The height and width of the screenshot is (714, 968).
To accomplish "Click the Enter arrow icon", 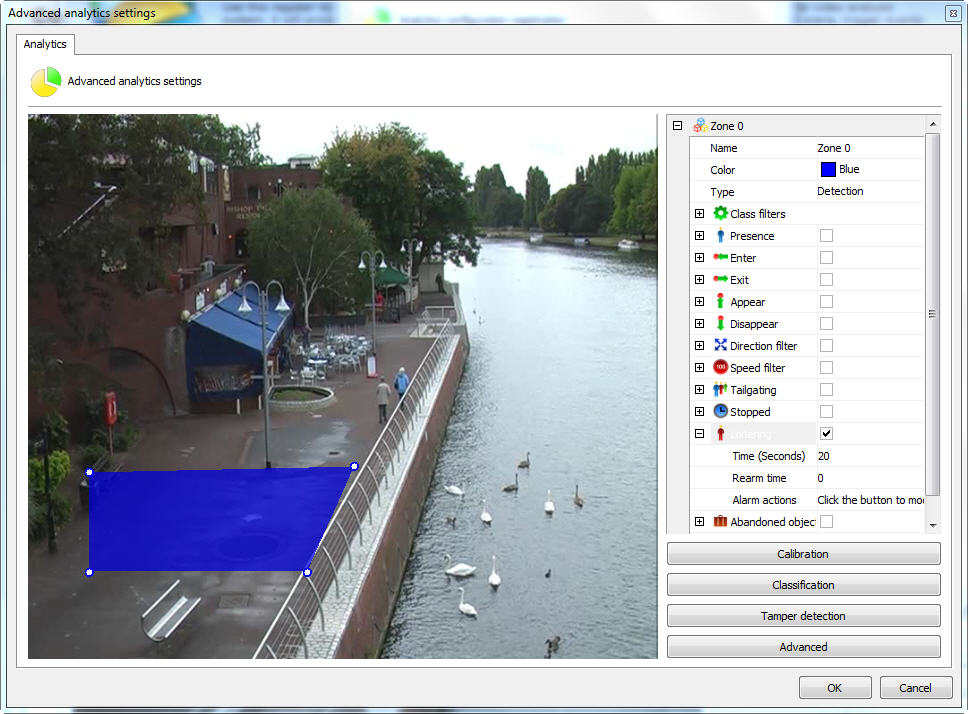I will pos(720,257).
